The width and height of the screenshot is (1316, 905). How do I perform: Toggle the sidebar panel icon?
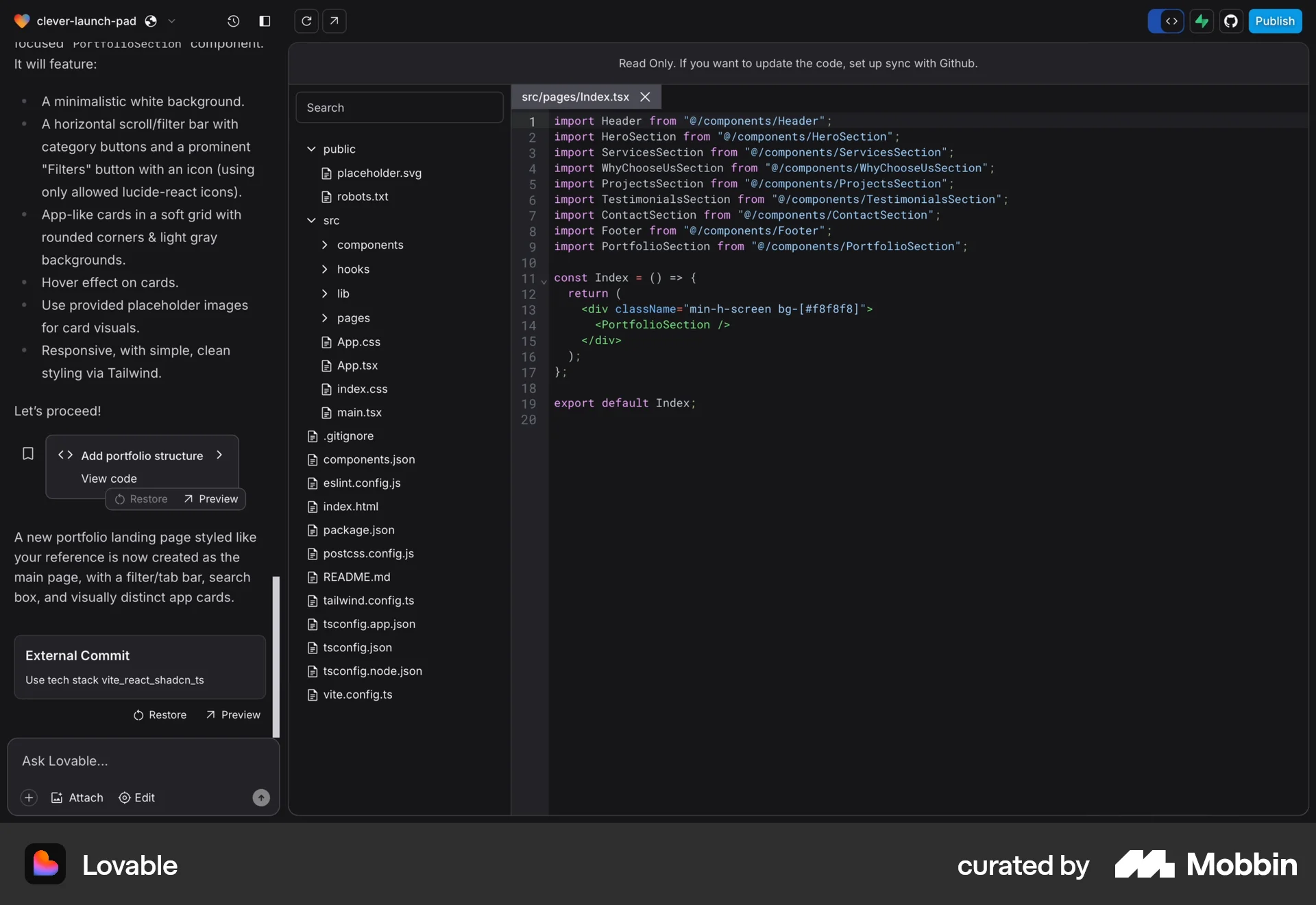tap(265, 21)
